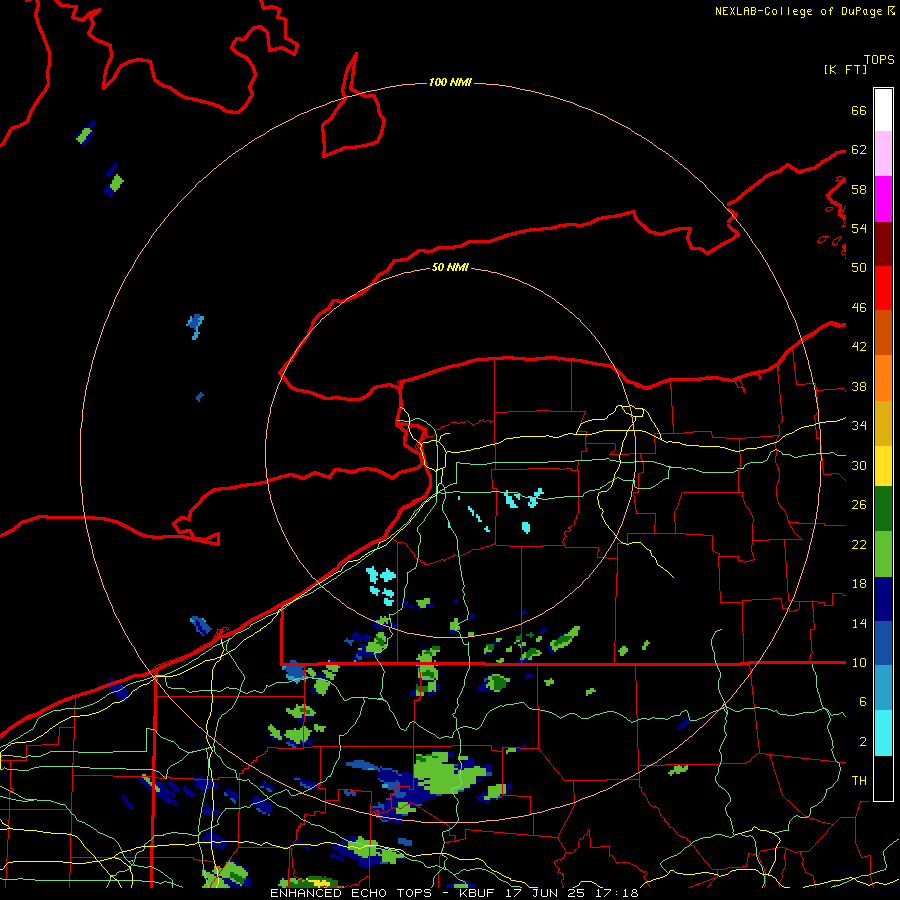The image size is (900, 900).
Task: Click the white swatch in the tops legend
Action: 883,110
